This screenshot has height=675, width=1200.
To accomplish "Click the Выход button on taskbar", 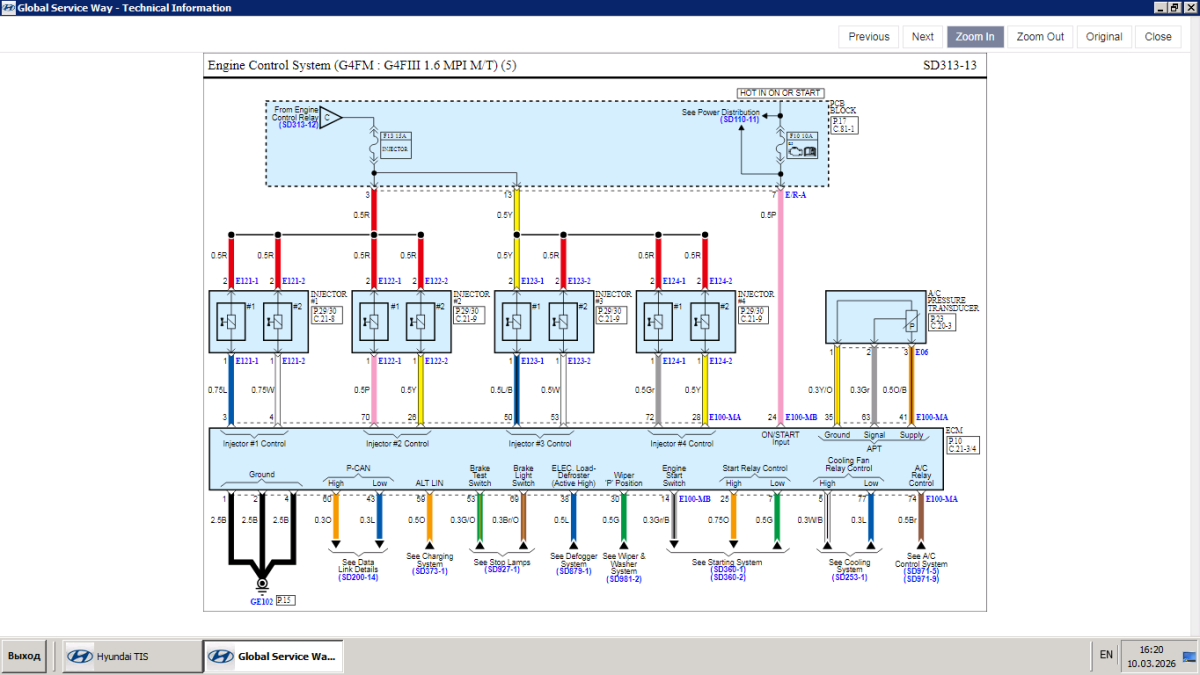I will tap(24, 656).
